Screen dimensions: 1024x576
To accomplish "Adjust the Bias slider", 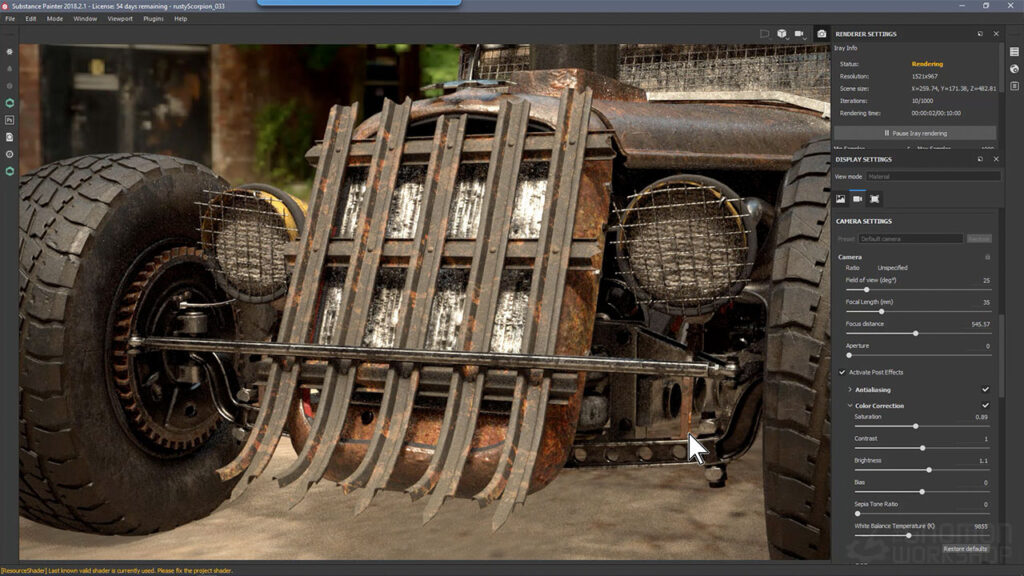I will coord(922,492).
